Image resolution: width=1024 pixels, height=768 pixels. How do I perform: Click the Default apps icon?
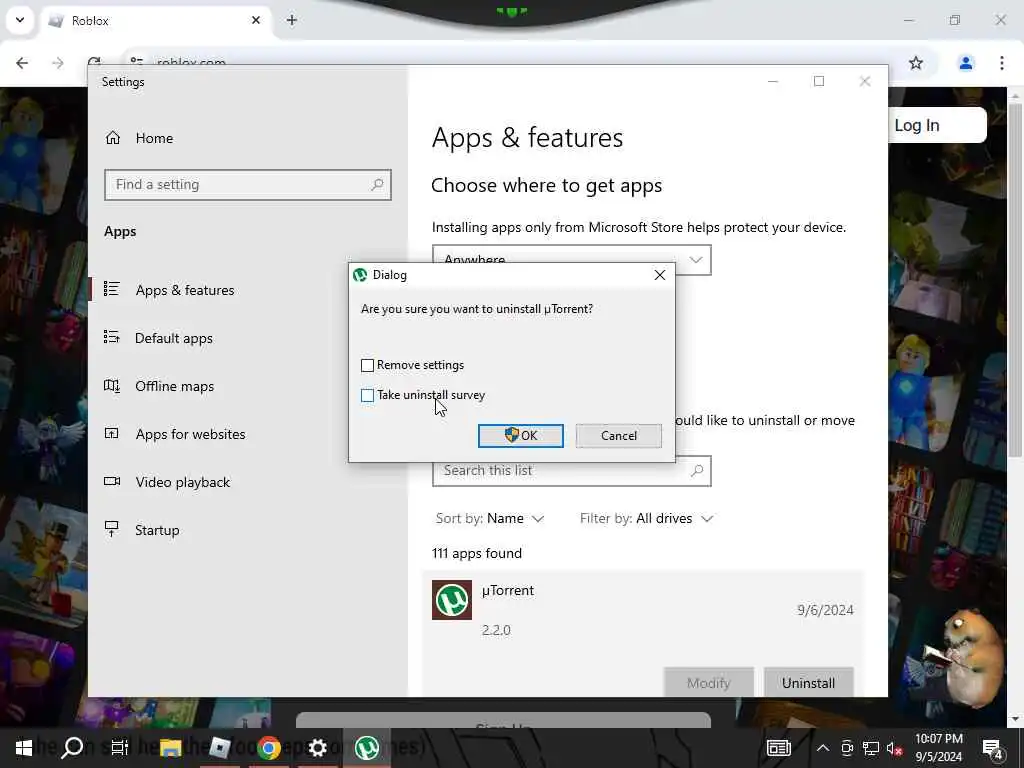pyautogui.click(x=112, y=337)
